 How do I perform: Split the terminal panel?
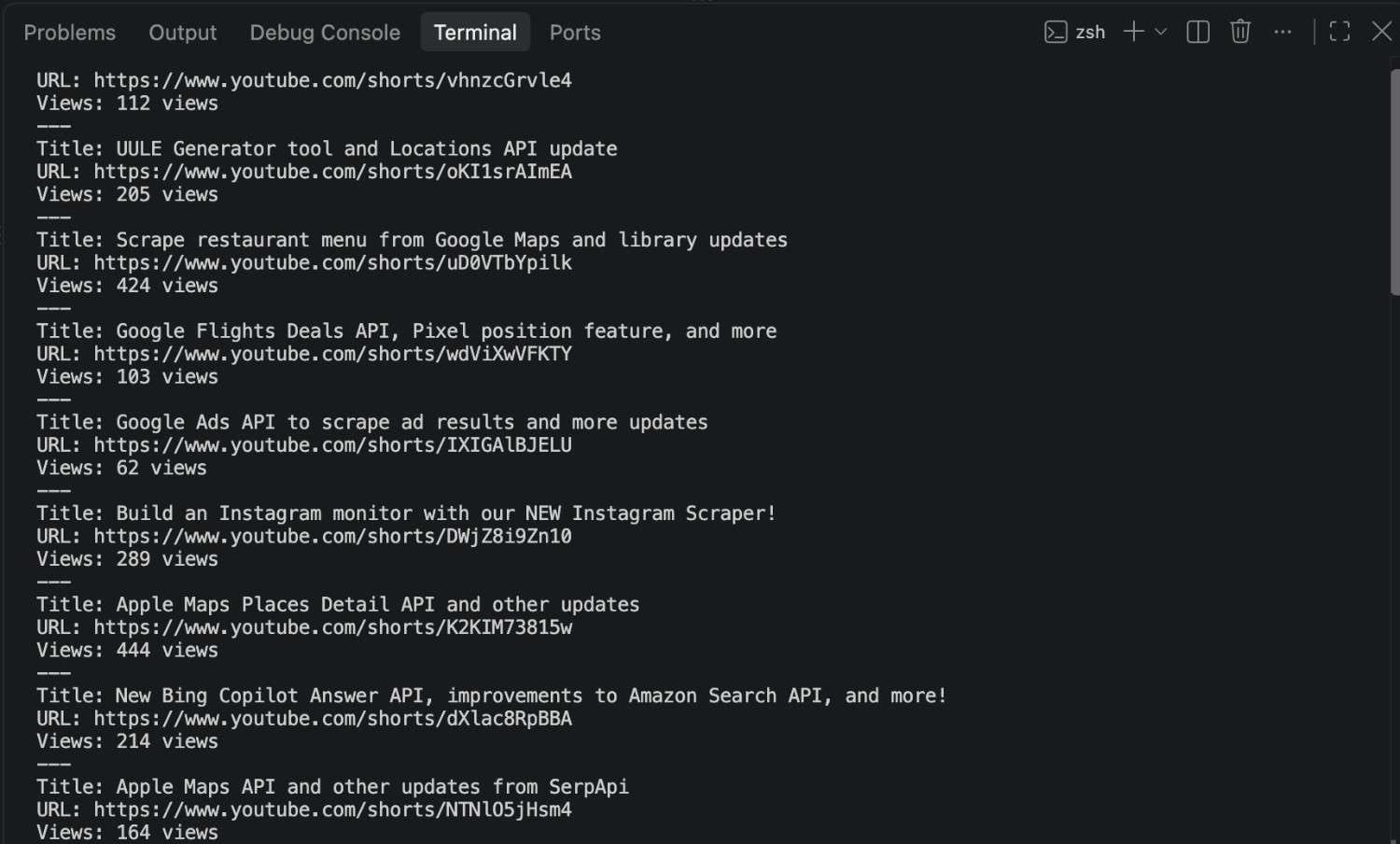click(1197, 32)
